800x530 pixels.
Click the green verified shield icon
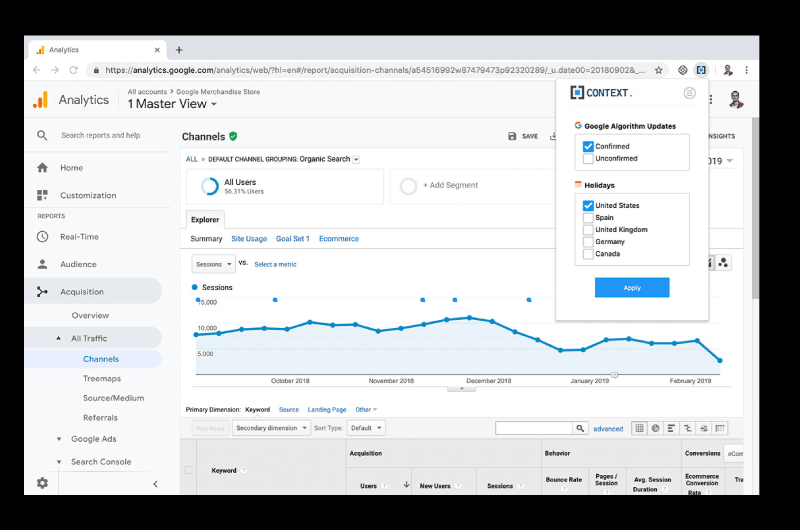(x=233, y=136)
